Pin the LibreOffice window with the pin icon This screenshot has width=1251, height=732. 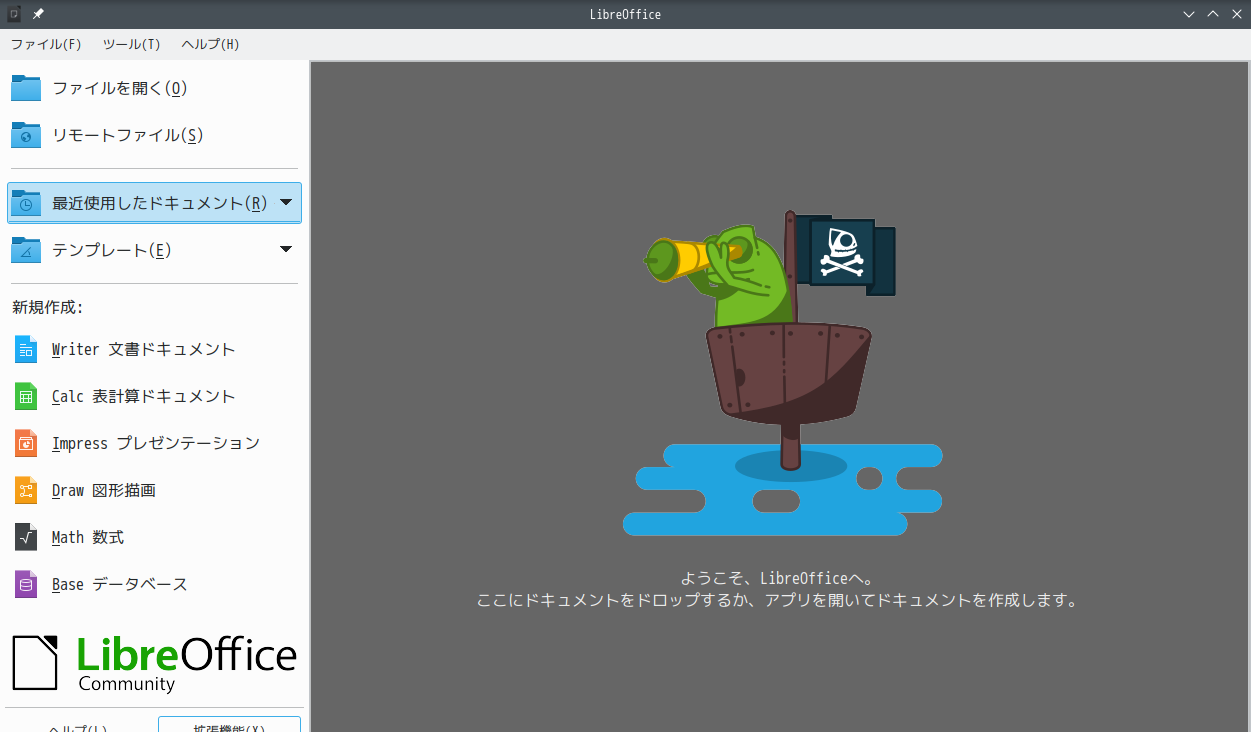(38, 14)
